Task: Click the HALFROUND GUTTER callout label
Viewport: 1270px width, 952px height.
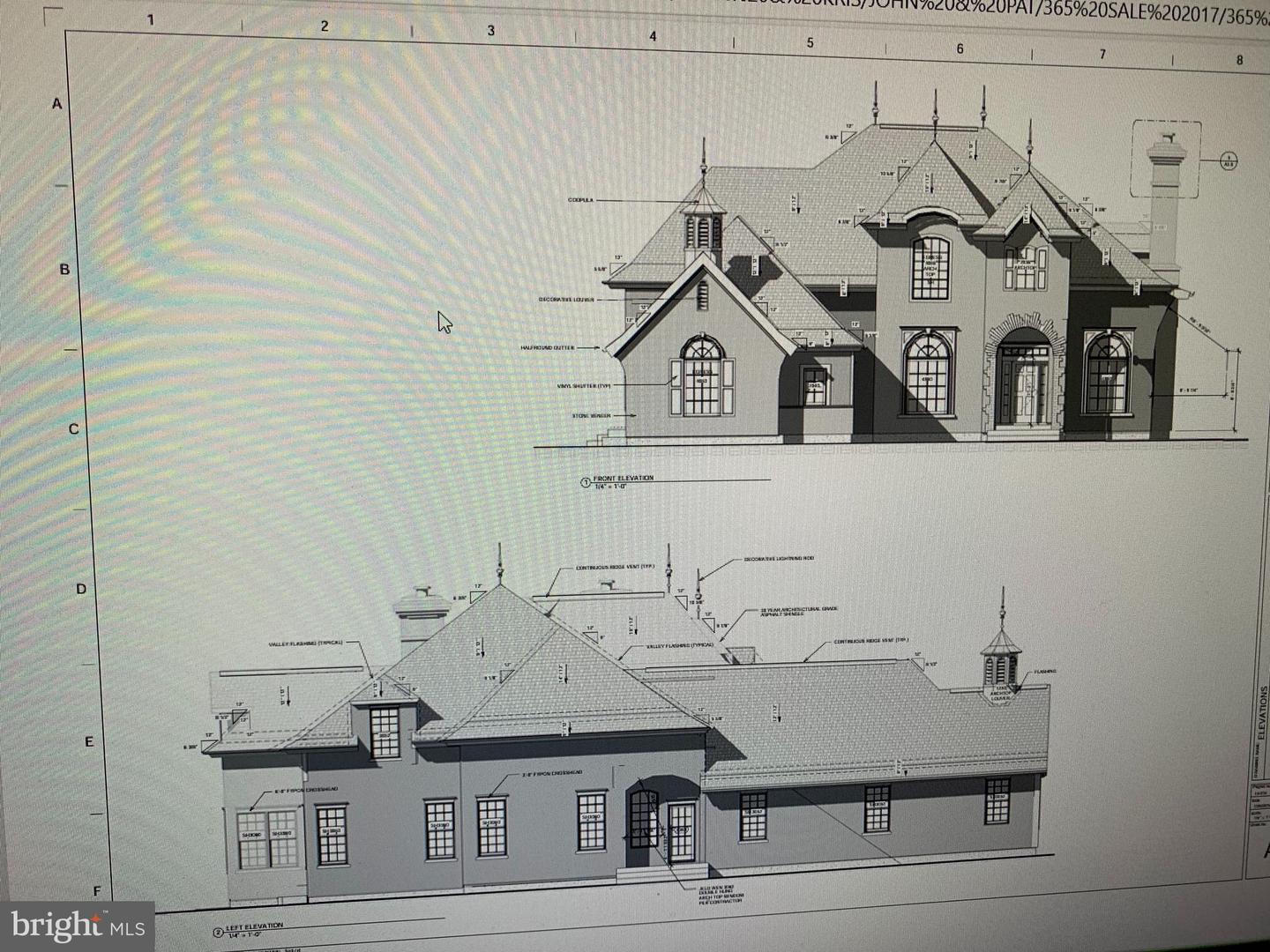Action: click(547, 348)
